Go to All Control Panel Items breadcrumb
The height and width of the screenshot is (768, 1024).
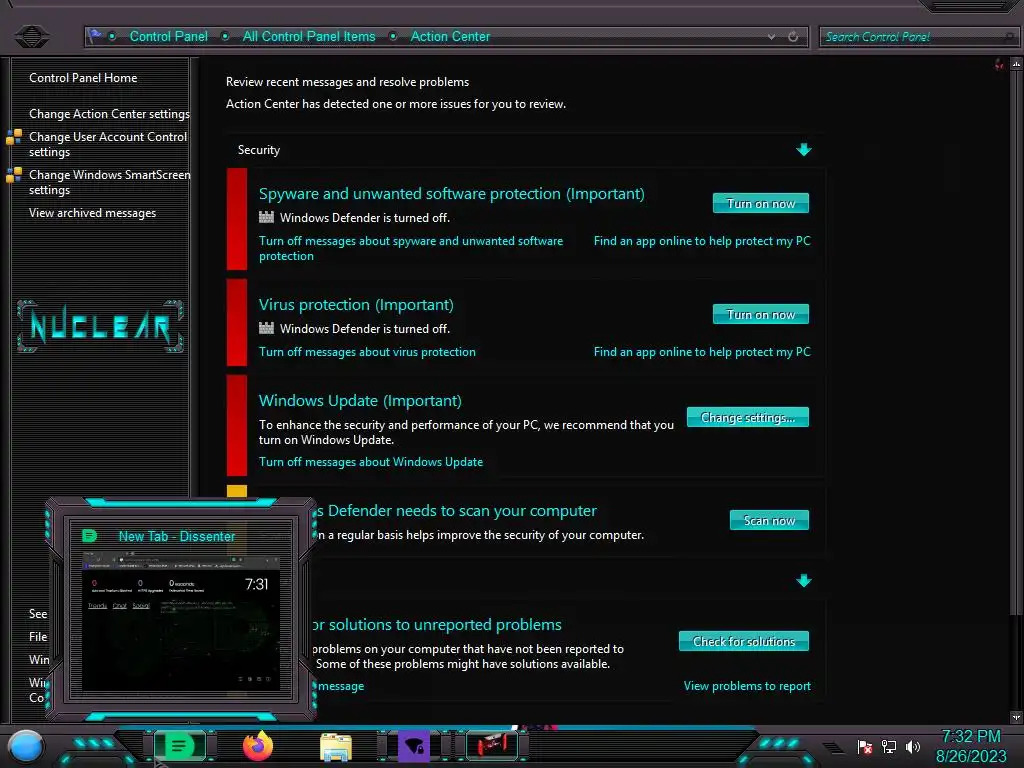(309, 37)
